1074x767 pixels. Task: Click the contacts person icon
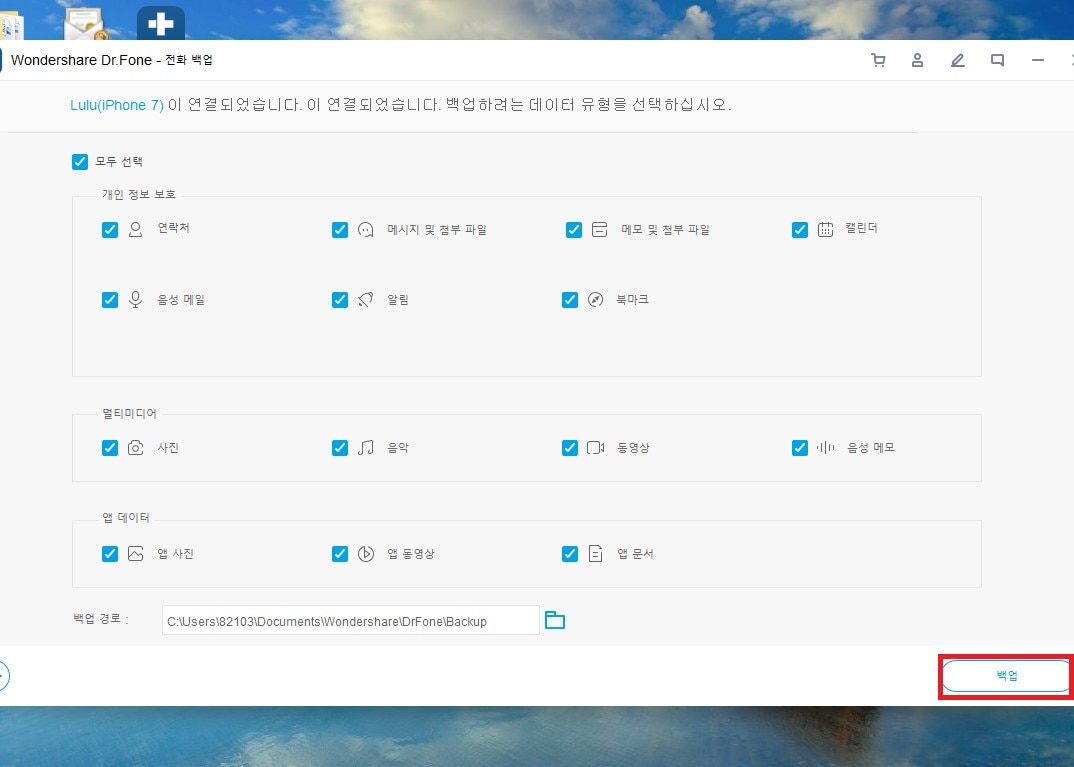point(136,229)
